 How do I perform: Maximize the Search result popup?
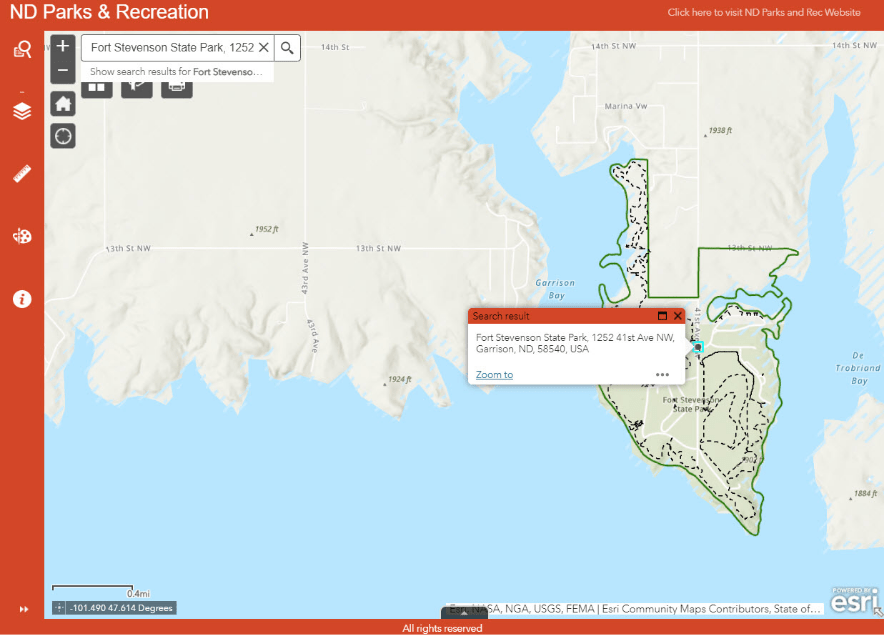(x=661, y=316)
